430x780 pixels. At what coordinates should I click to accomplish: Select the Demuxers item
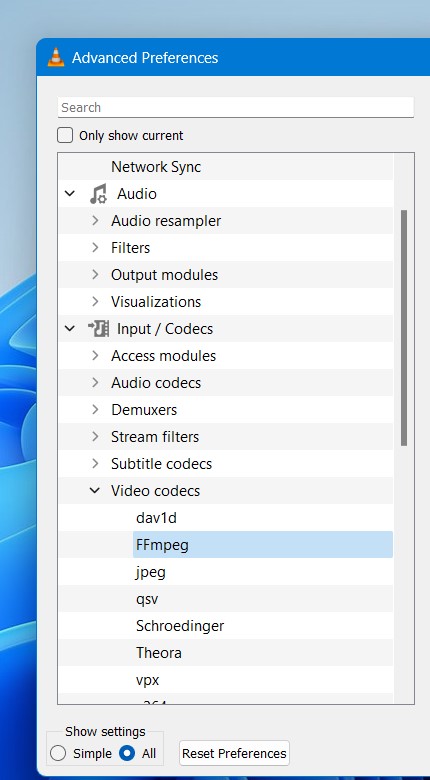point(144,409)
